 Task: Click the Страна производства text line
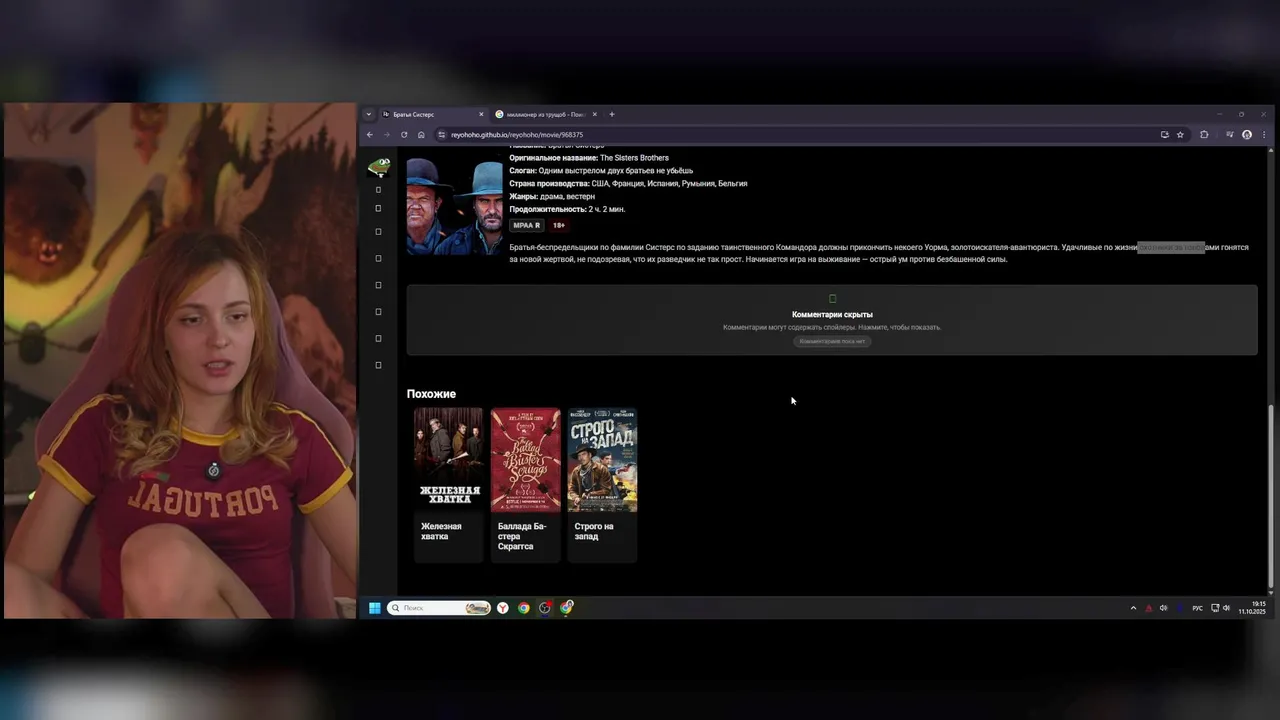(x=628, y=184)
